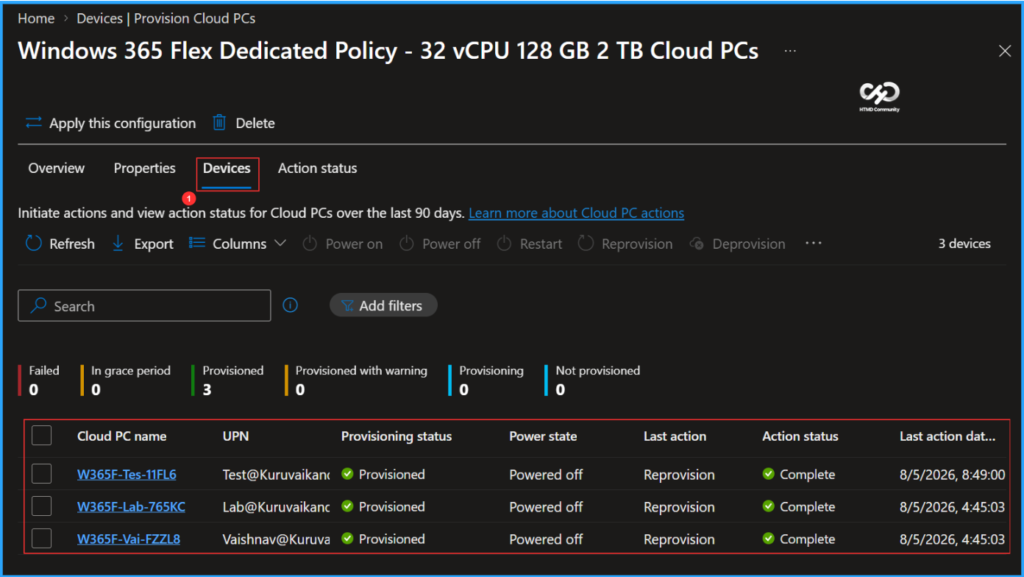Image resolution: width=1024 pixels, height=577 pixels.
Task: Expand the Columns dropdown chevron
Action: (280, 243)
